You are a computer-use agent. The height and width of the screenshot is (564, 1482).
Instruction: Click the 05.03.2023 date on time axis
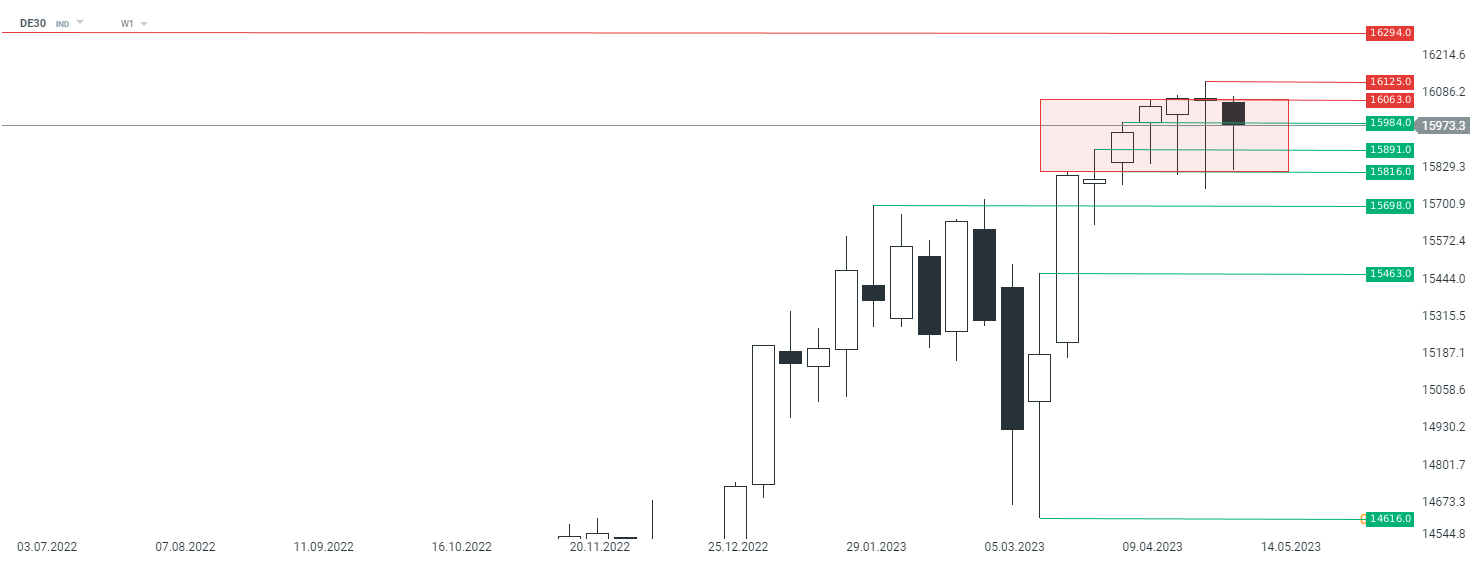point(1014,547)
